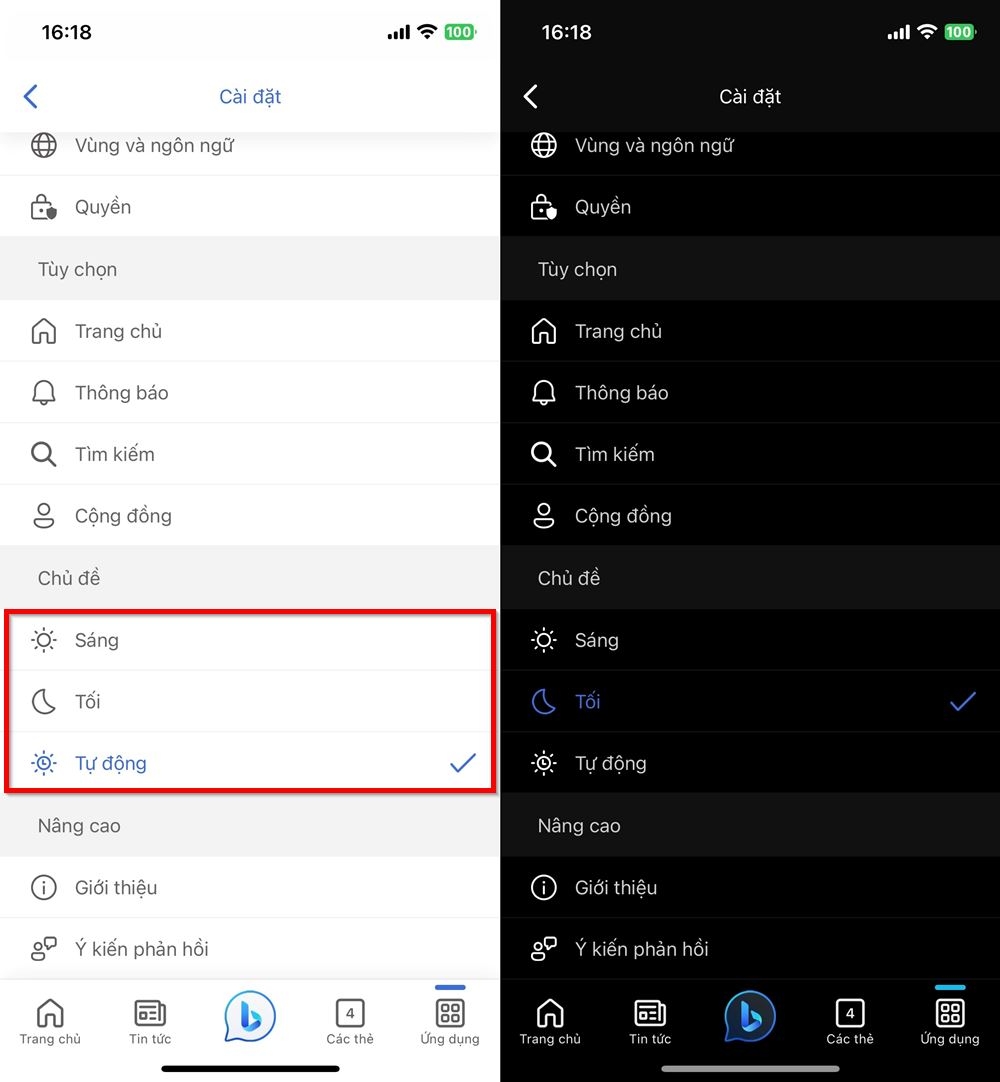This screenshot has height=1082, width=1000.
Task: Select Quyền lock icon in light screen
Action: pyautogui.click(x=43, y=207)
